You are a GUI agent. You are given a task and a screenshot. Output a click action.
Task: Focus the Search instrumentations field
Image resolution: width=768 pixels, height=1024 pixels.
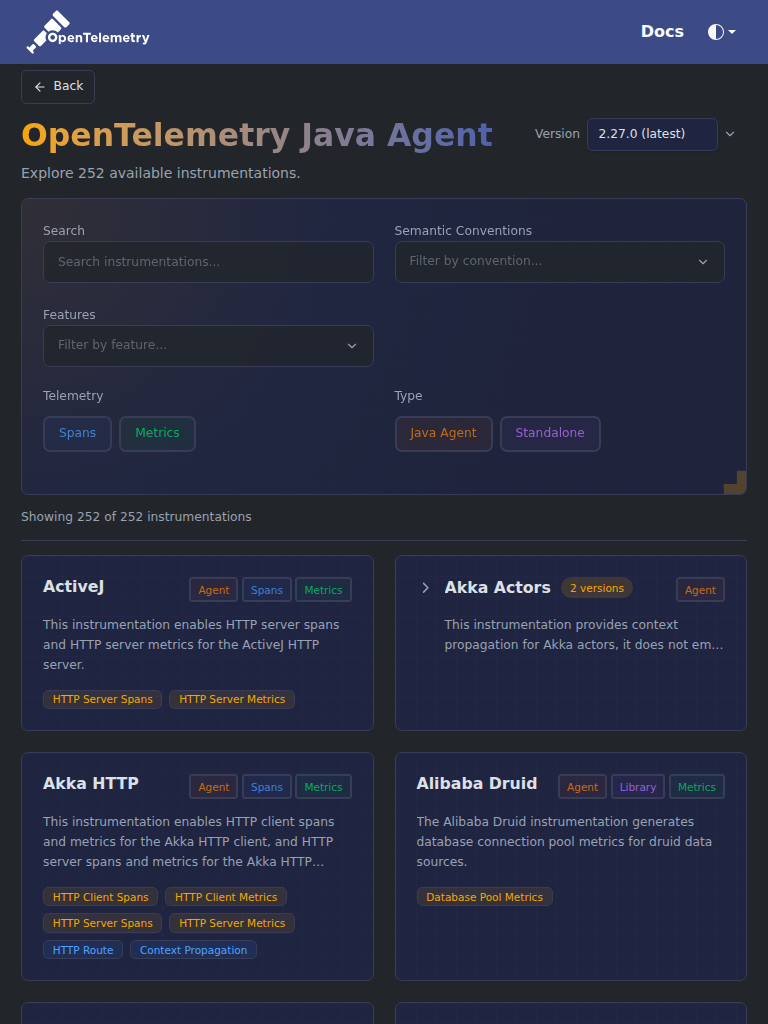coord(208,262)
